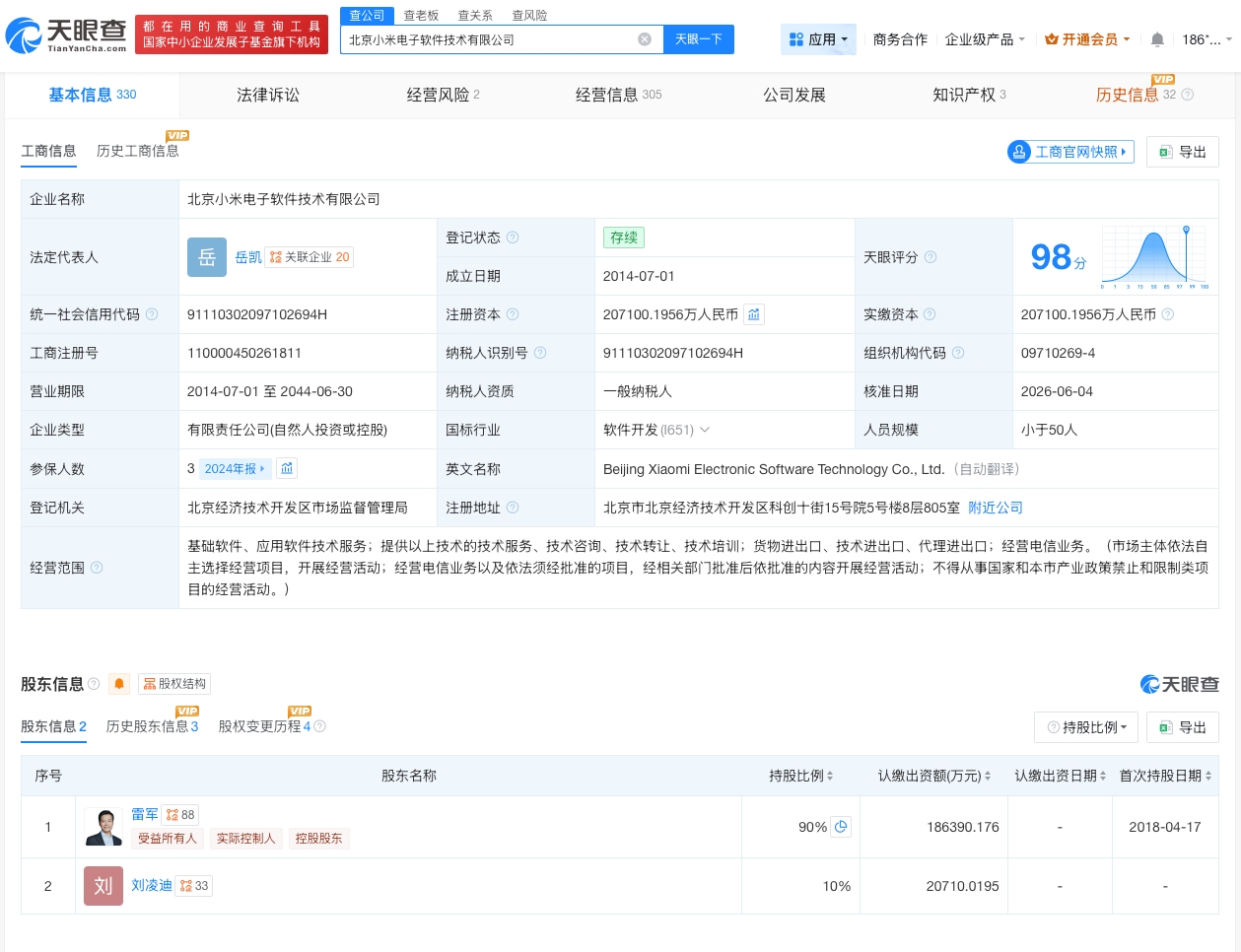Open 历史信息 tab
The image size is (1241, 952).
click(1128, 95)
